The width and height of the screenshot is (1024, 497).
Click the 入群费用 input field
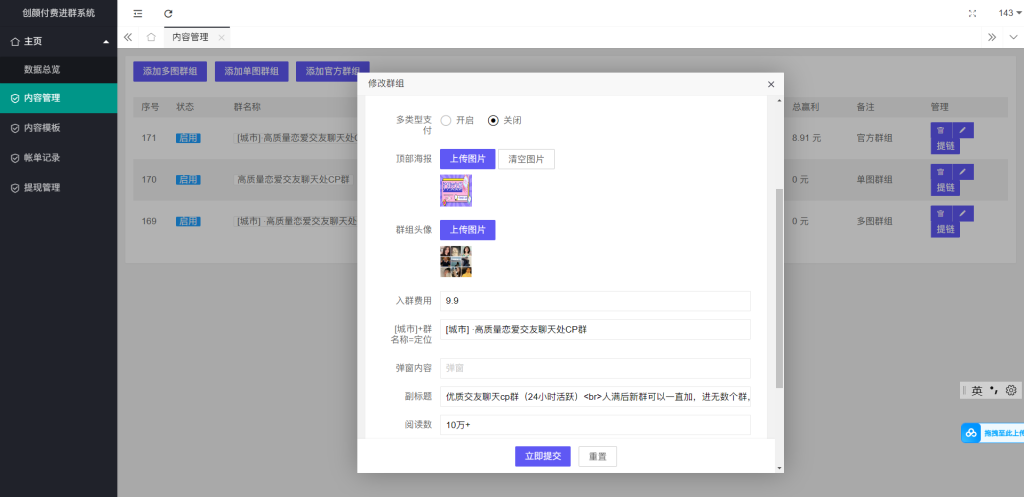(x=595, y=301)
